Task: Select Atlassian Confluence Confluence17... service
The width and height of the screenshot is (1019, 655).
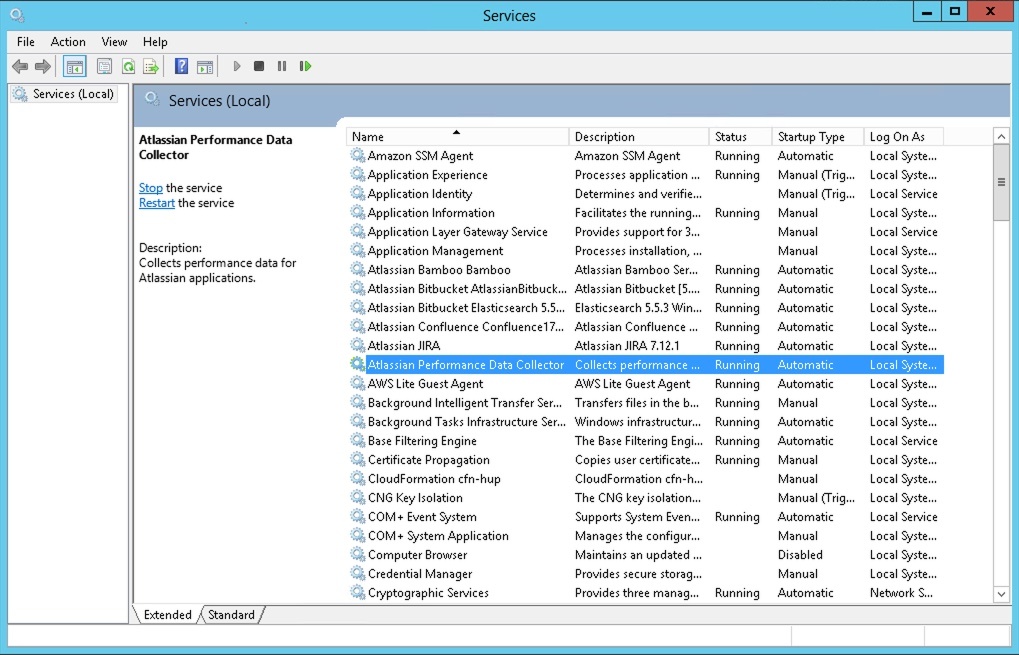Action: coord(646,326)
